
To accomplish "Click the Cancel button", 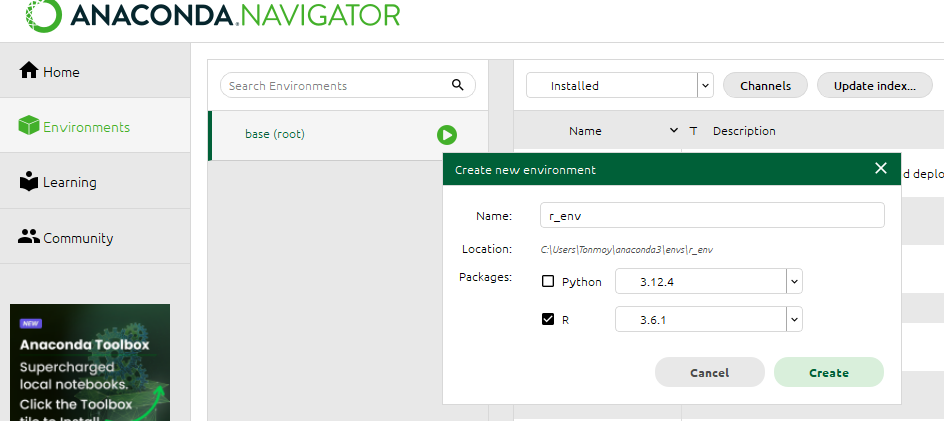I will [x=709, y=372].
